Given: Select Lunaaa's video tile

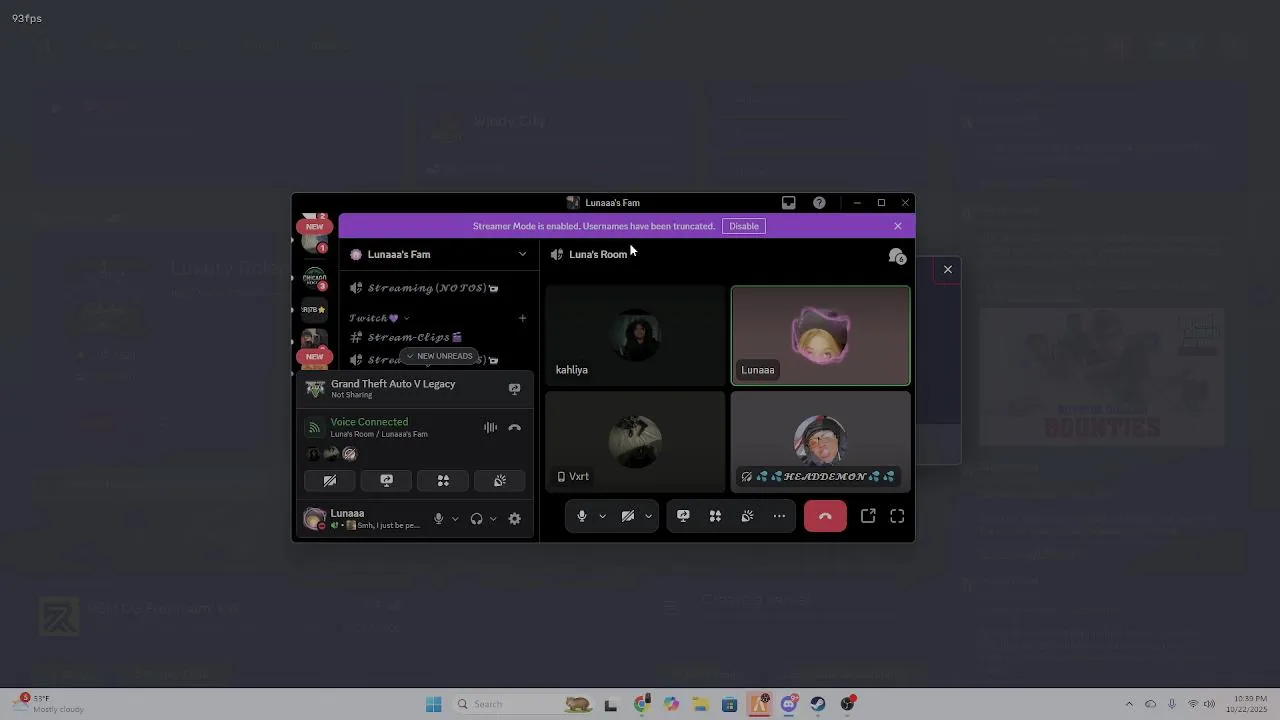Looking at the screenshot, I should pos(821,335).
